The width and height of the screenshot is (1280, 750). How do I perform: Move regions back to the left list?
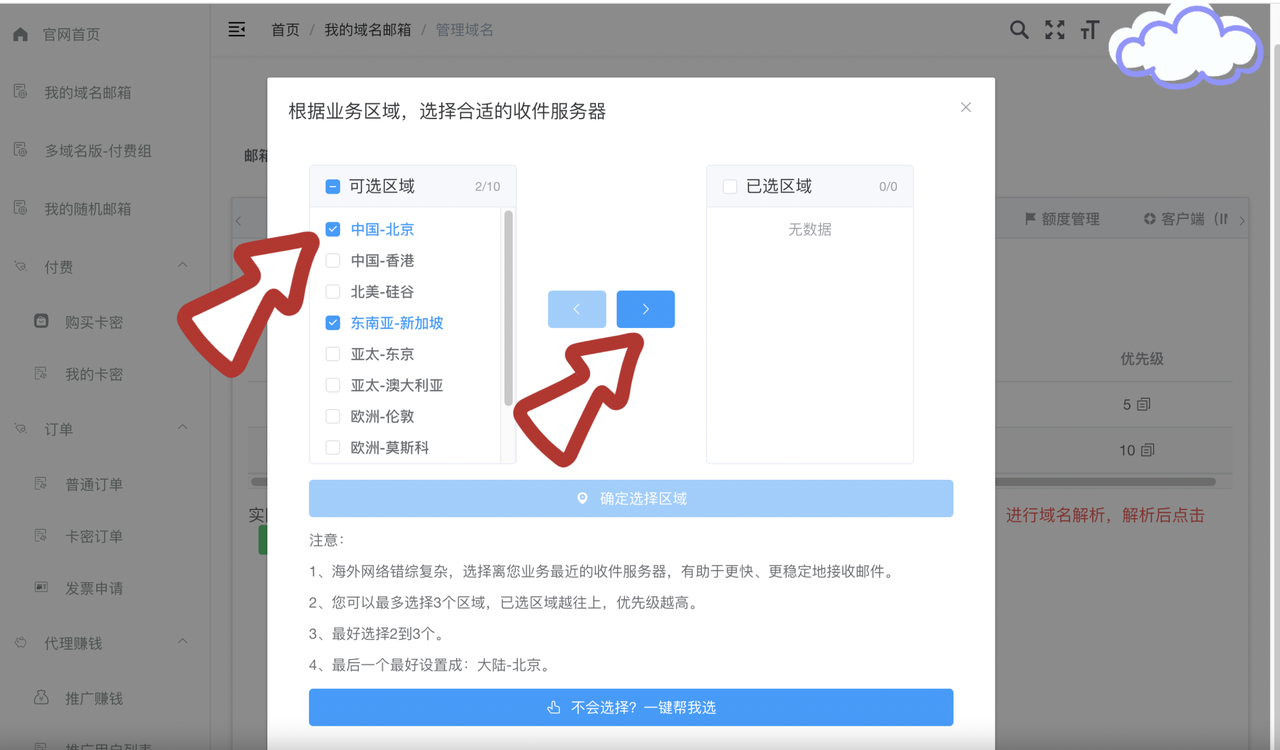(x=577, y=309)
